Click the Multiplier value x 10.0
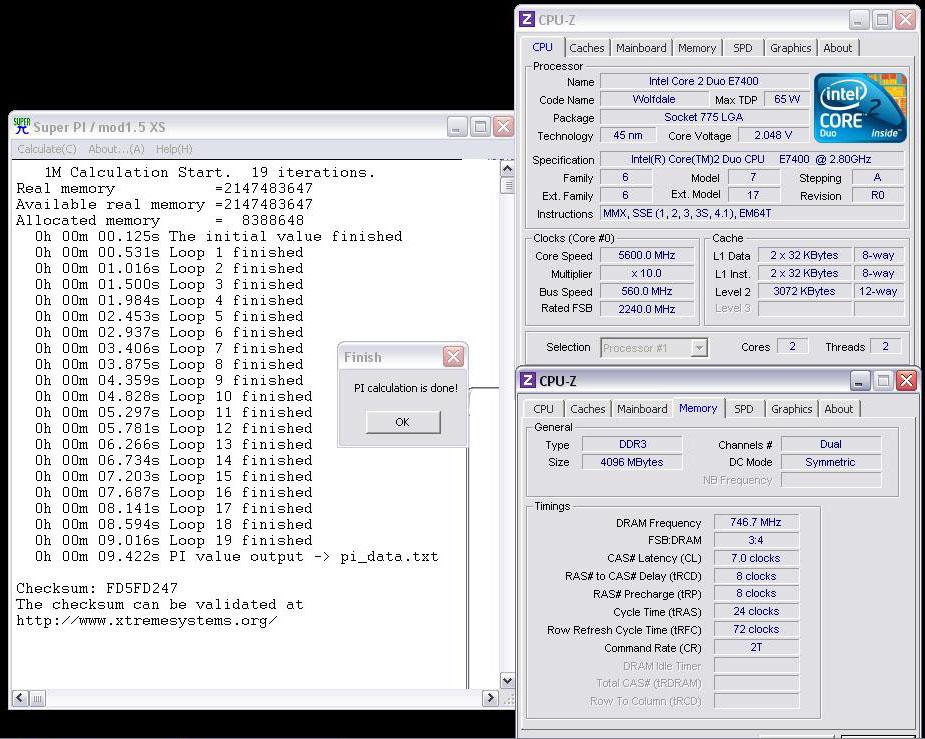925x739 pixels. [x=647, y=274]
